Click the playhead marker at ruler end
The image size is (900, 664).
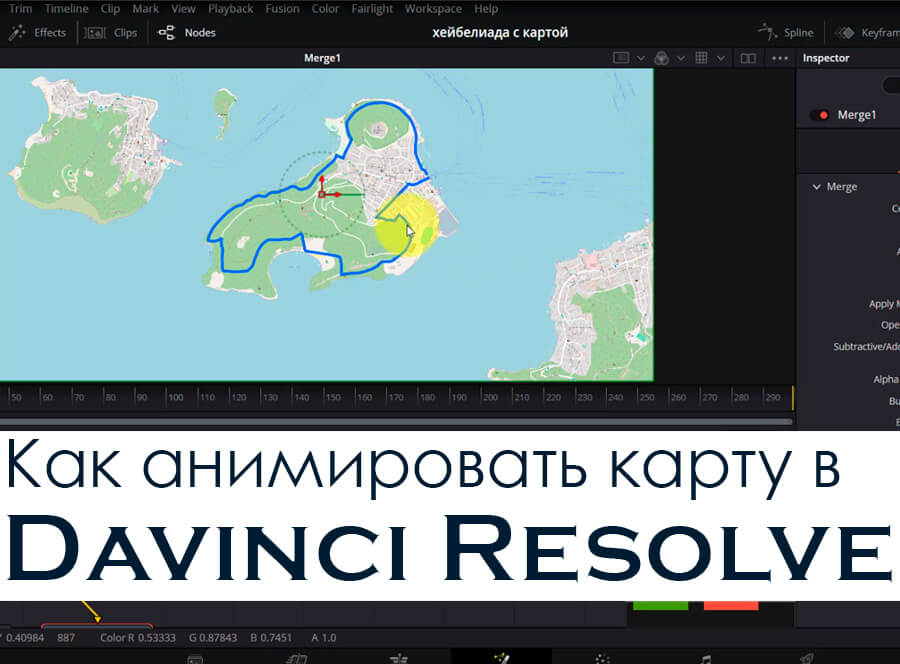pos(793,398)
